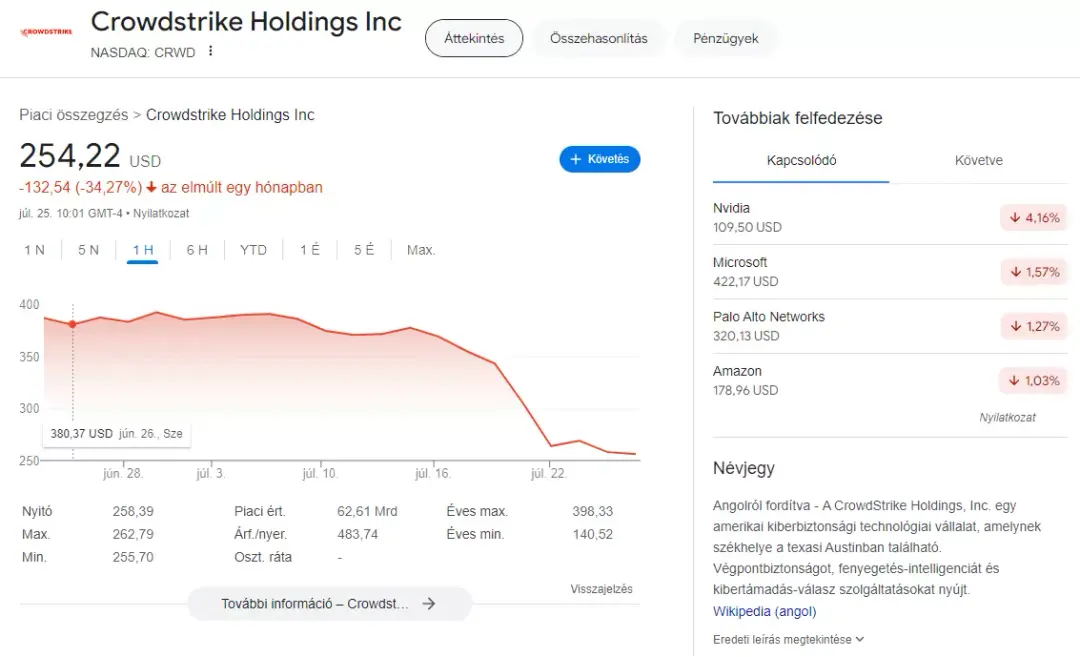Select the YTD time range
The height and width of the screenshot is (657, 1080).
tap(253, 250)
